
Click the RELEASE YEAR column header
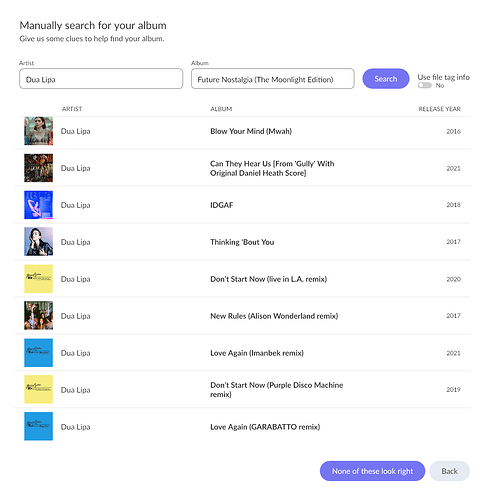click(x=440, y=109)
